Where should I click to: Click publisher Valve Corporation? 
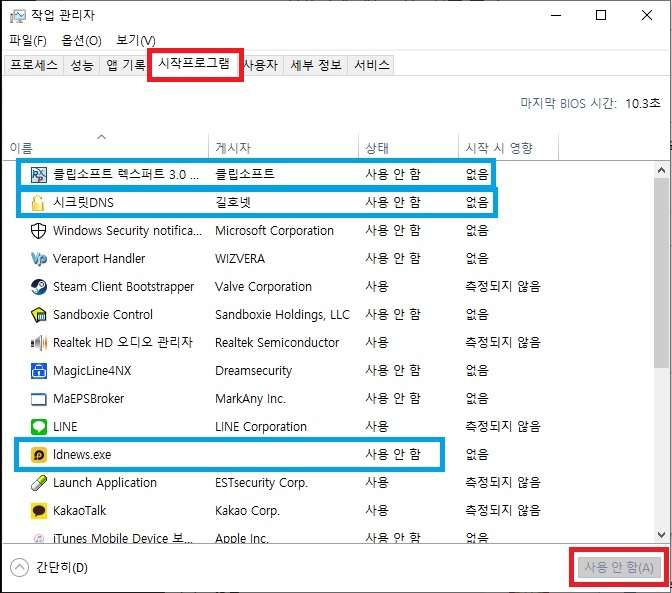263,287
